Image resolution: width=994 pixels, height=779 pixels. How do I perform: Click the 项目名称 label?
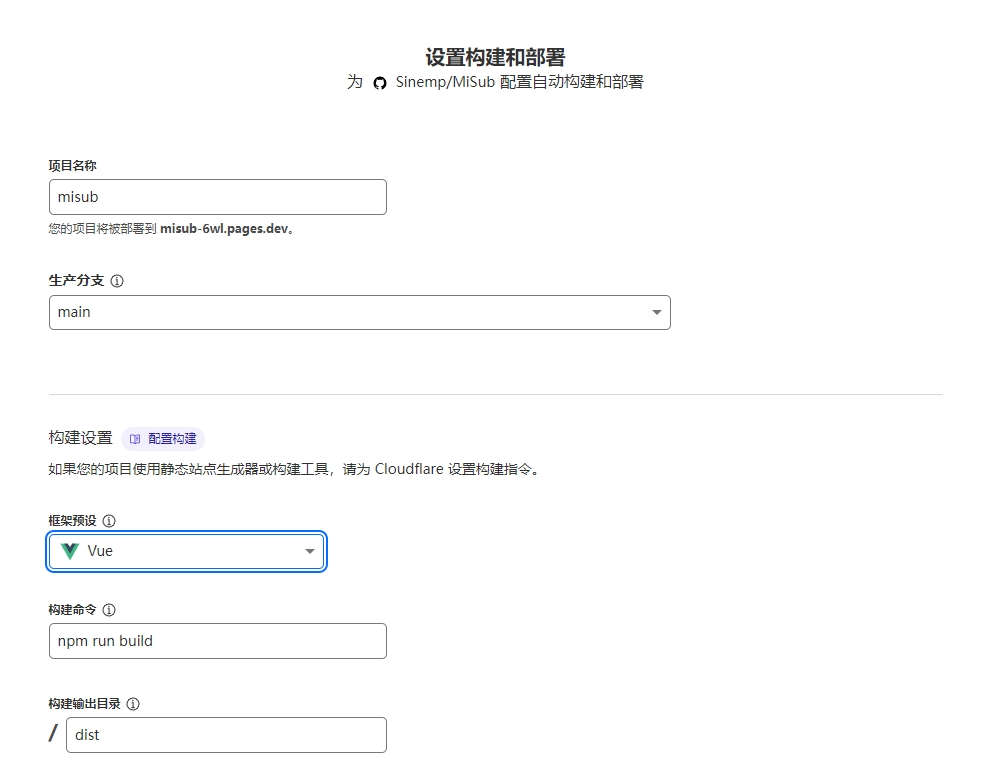click(72, 165)
